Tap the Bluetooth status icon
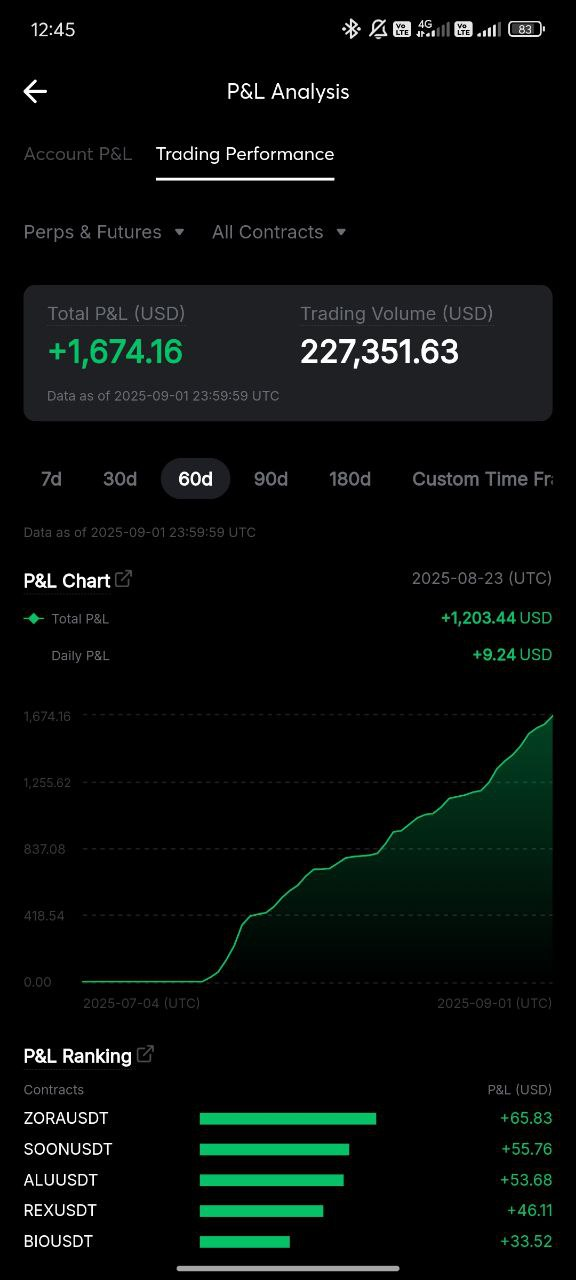 (x=351, y=29)
